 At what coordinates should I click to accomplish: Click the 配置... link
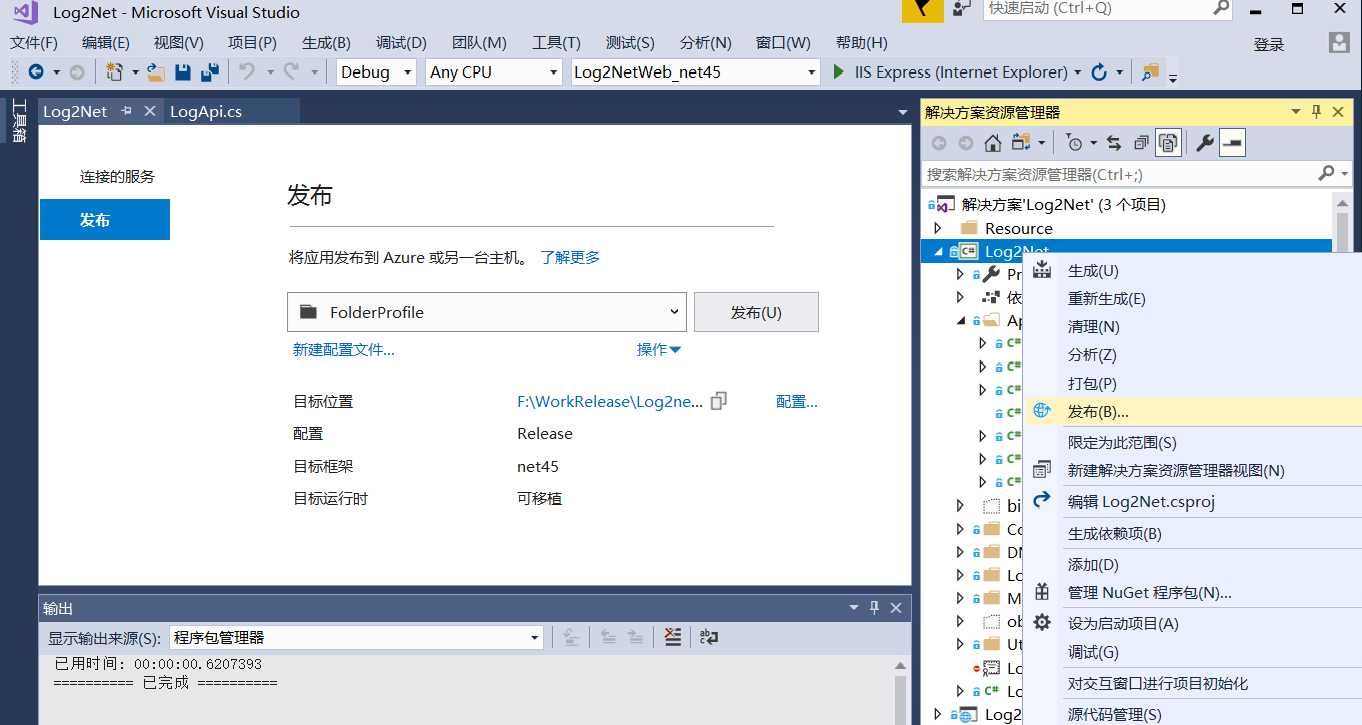[797, 401]
